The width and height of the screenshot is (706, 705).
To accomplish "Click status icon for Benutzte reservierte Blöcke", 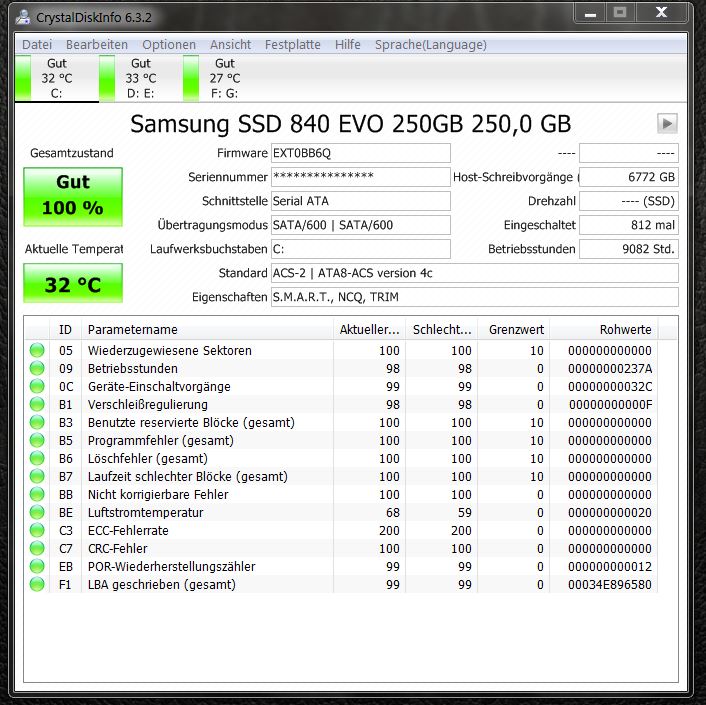I will (x=37, y=422).
